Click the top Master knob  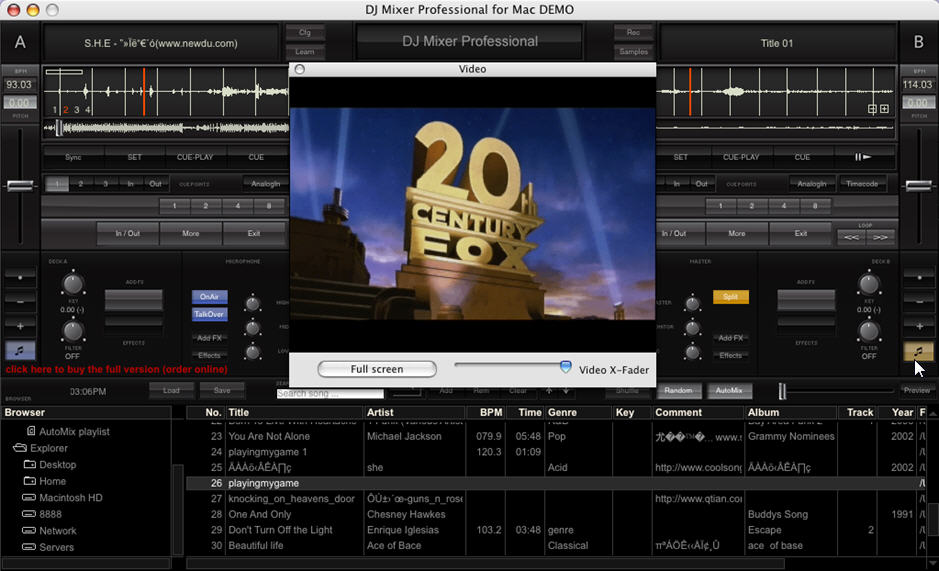[692, 304]
